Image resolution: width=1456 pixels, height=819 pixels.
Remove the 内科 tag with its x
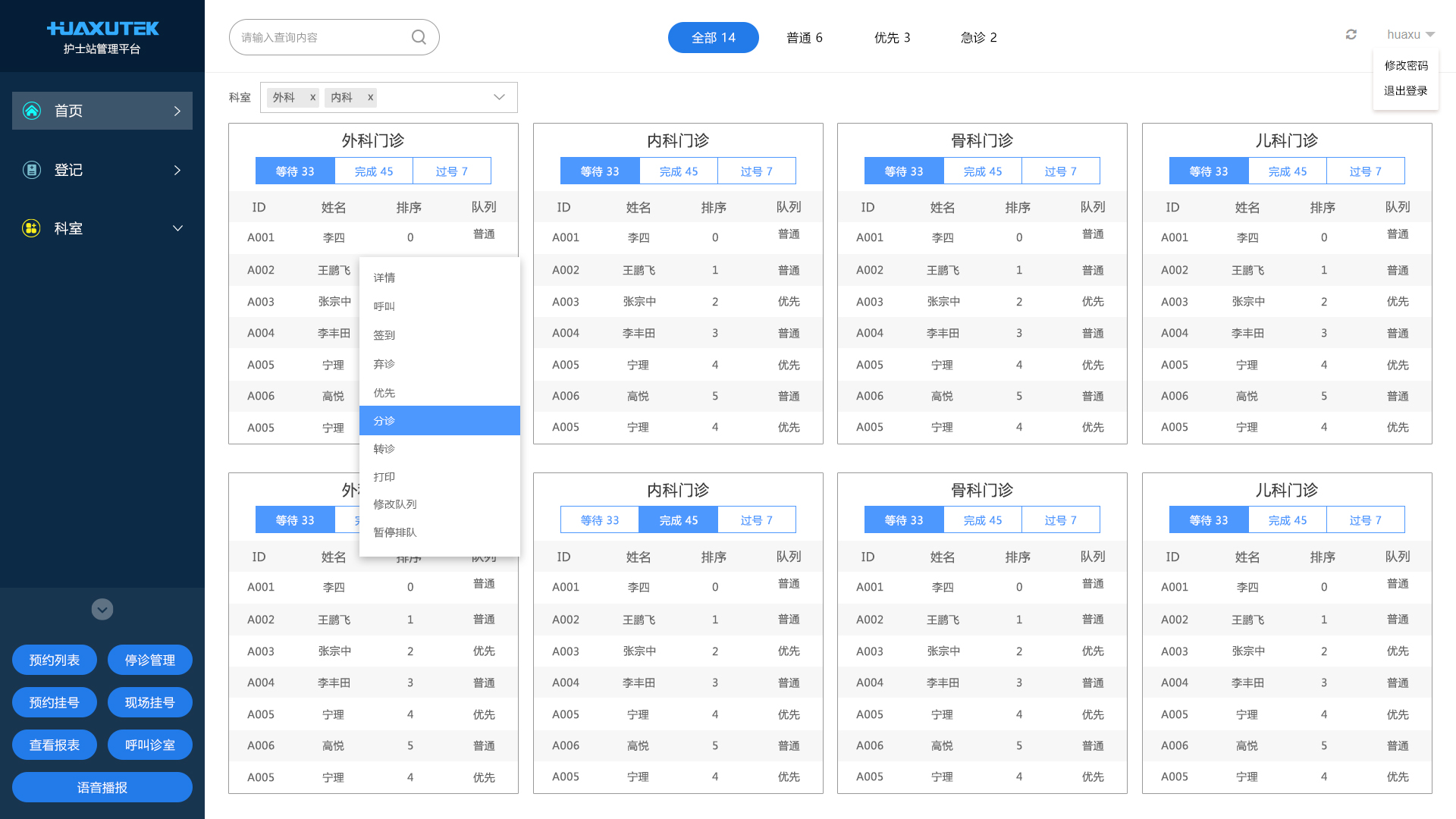click(x=370, y=97)
